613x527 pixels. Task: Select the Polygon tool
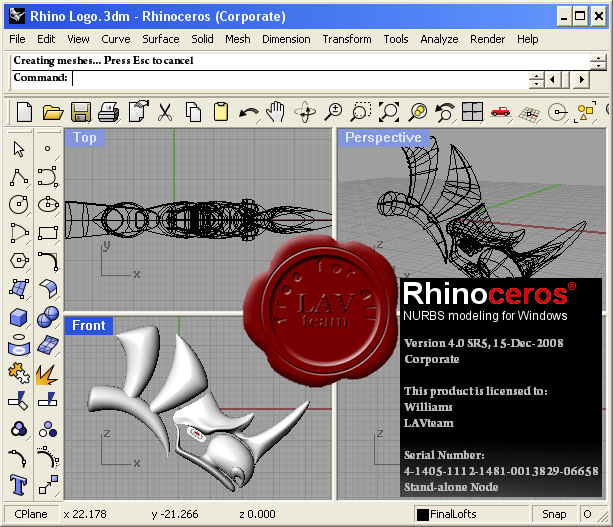coord(19,260)
